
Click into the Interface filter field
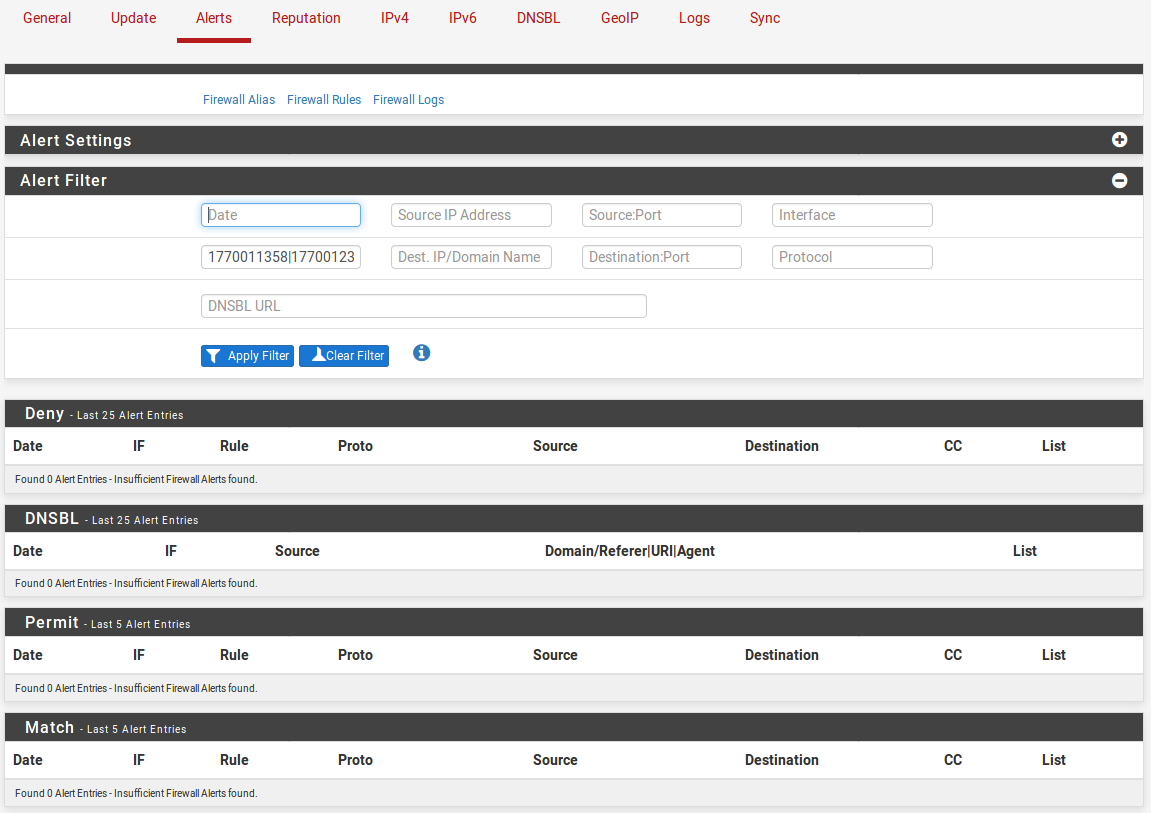click(x=852, y=215)
